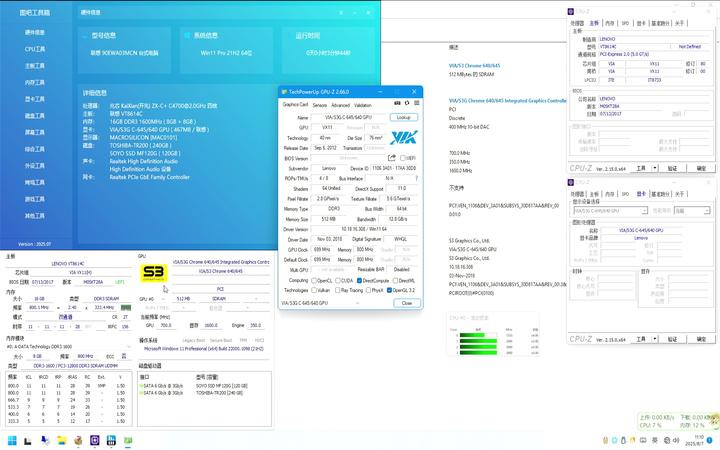Click the S3 Graphics logo in summary window
The width and height of the screenshot is (720, 450).
153,273
